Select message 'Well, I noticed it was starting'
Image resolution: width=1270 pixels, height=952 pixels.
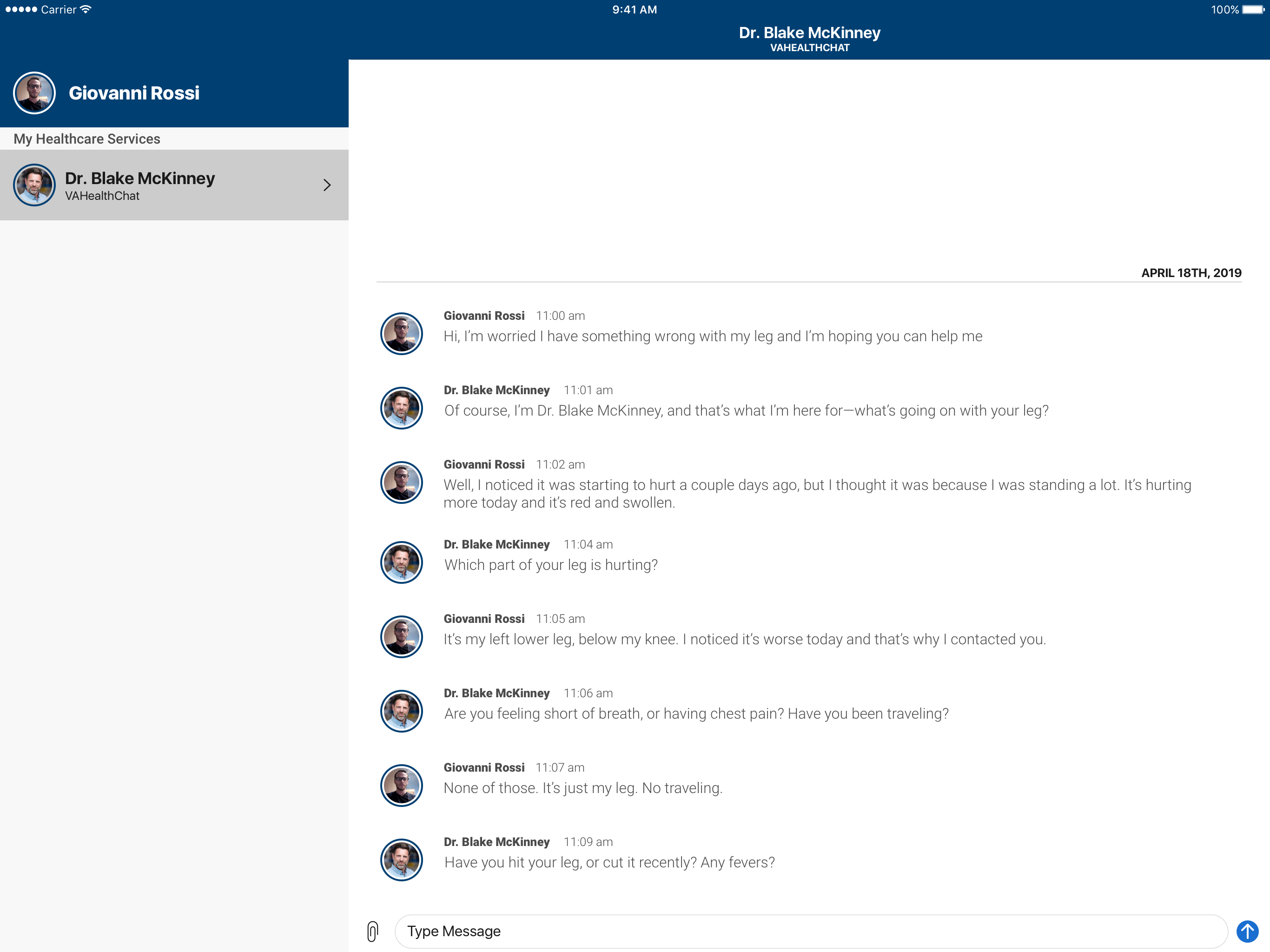[817, 494]
